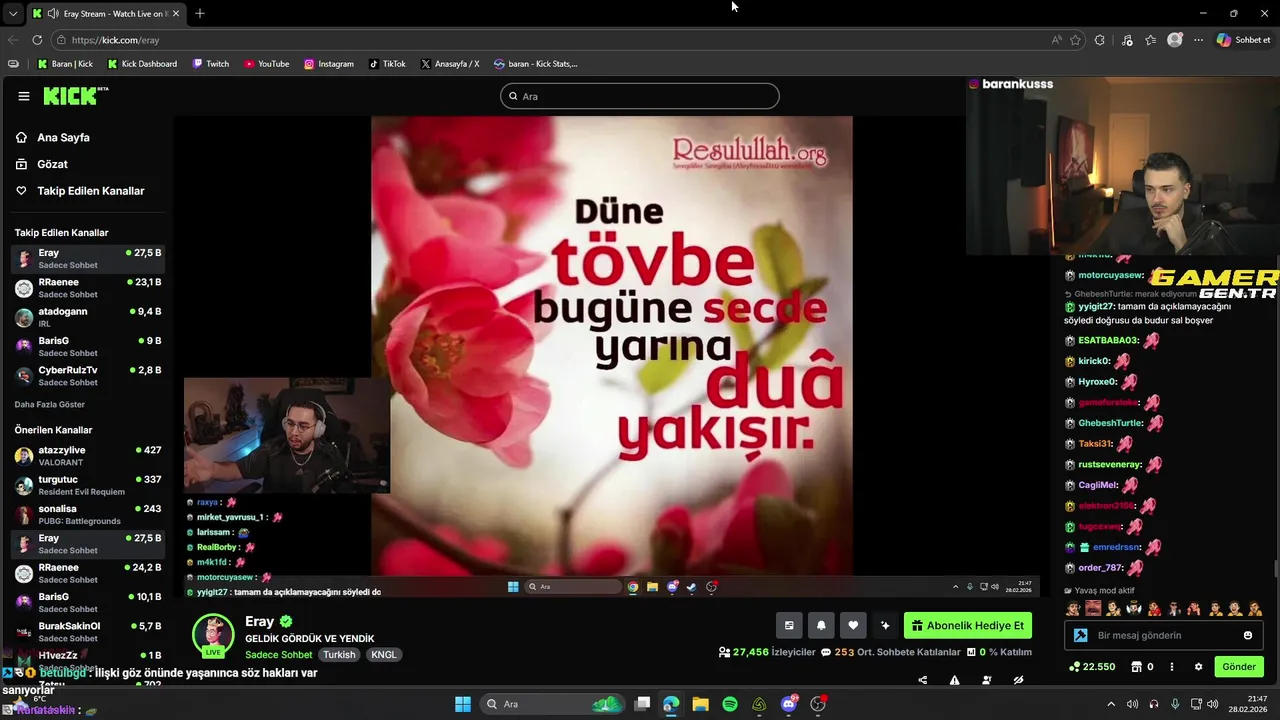Click the Ara search field at top
The height and width of the screenshot is (720, 1280).
click(640, 96)
